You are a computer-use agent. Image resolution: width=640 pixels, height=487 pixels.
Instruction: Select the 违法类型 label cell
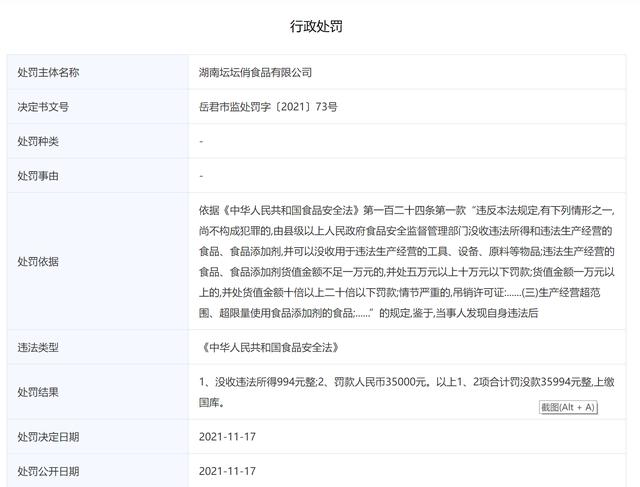(98, 347)
